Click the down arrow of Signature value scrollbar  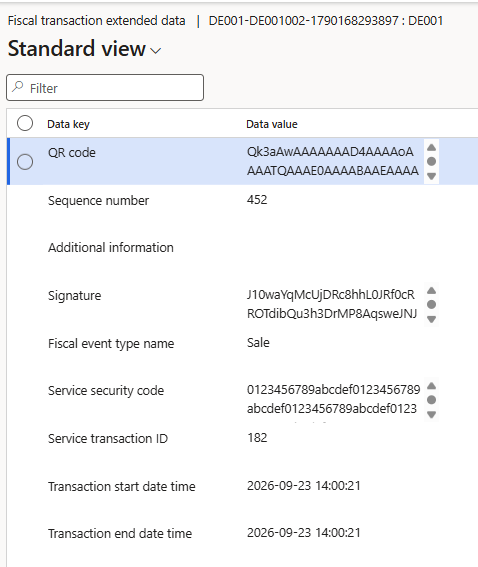pyautogui.click(x=431, y=319)
